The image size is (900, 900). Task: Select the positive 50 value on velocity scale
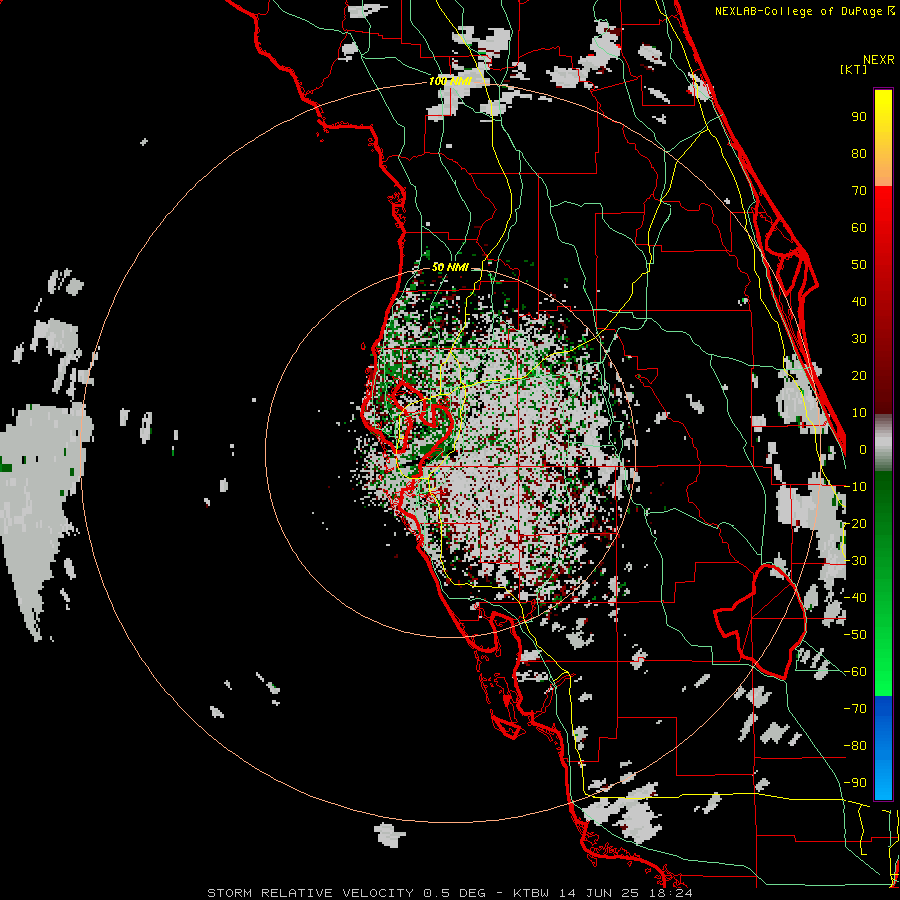859,265
